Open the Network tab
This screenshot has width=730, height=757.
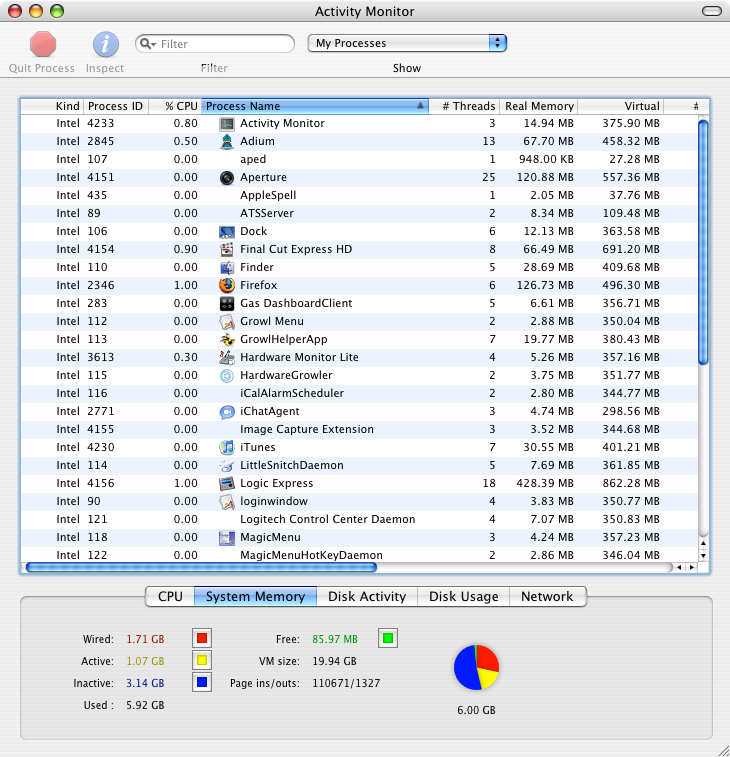tap(548, 596)
